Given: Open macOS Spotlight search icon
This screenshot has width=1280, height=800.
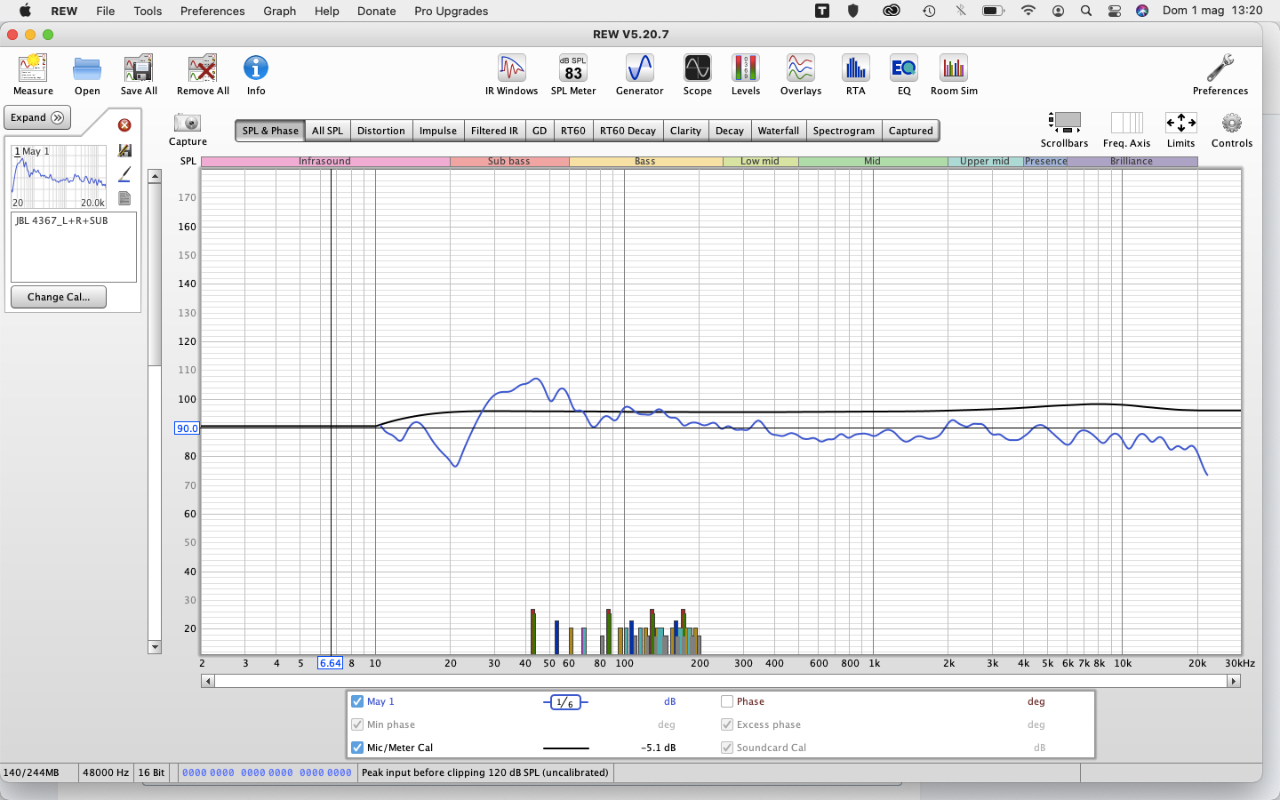Looking at the screenshot, I should 1086,11.
